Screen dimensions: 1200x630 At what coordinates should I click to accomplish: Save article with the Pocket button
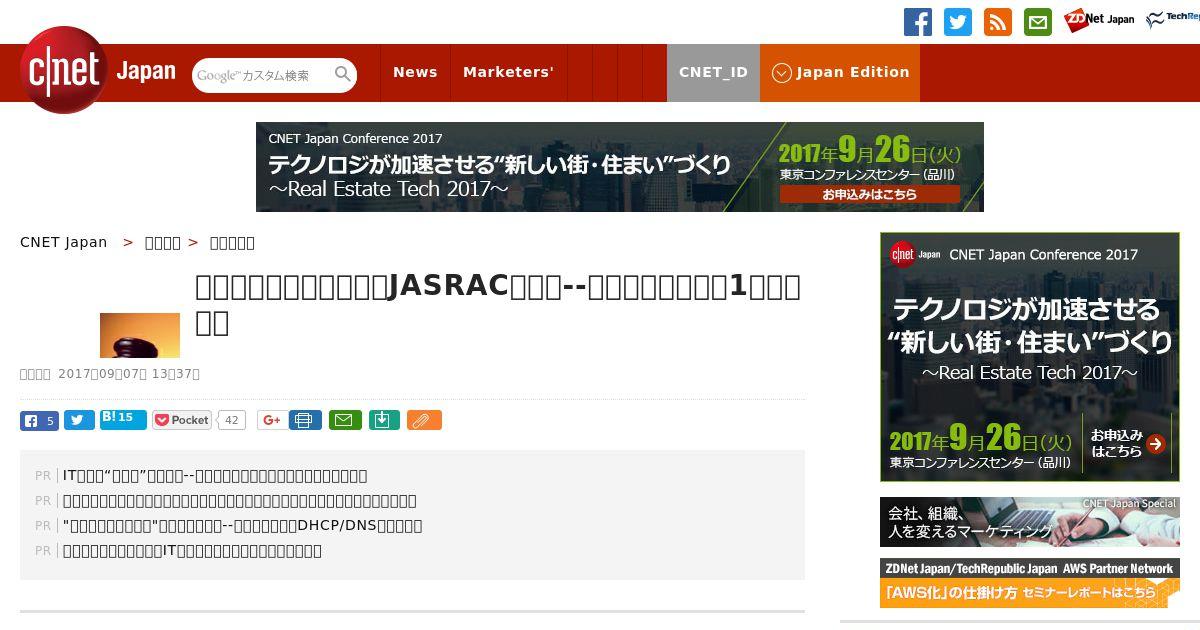point(182,420)
